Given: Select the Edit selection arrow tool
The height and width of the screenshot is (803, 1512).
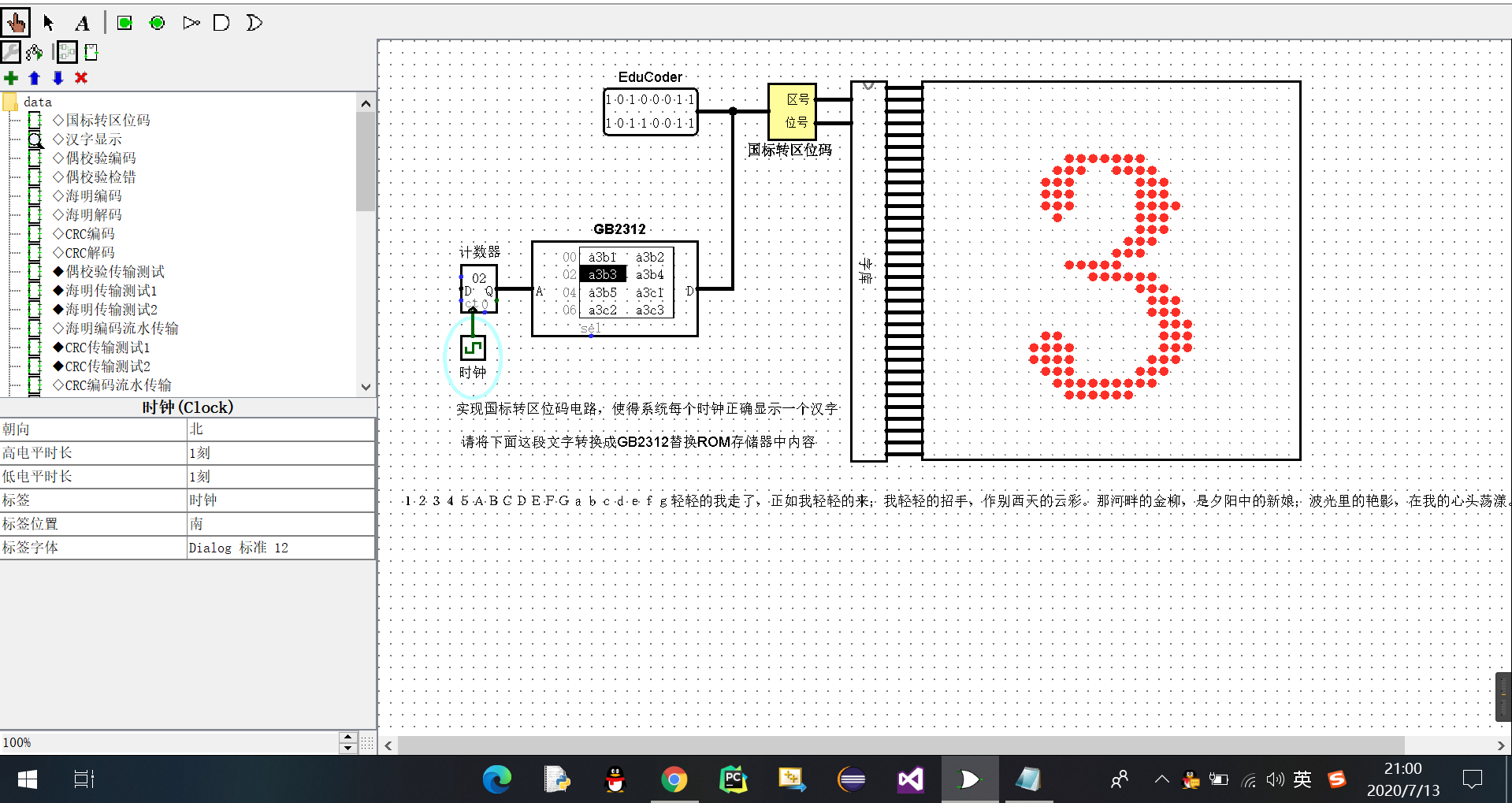Looking at the screenshot, I should (49, 22).
